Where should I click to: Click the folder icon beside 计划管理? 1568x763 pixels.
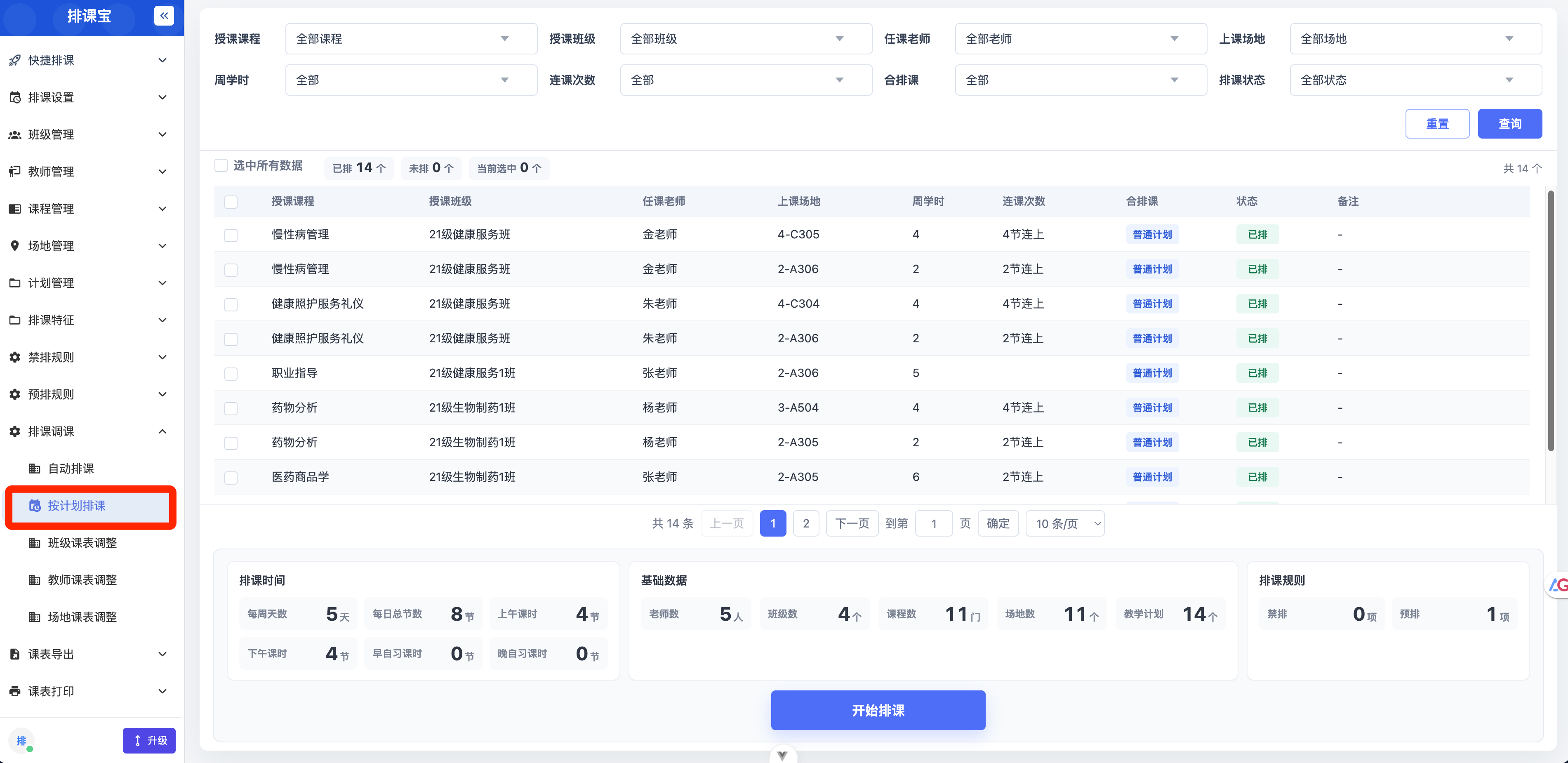click(14, 283)
